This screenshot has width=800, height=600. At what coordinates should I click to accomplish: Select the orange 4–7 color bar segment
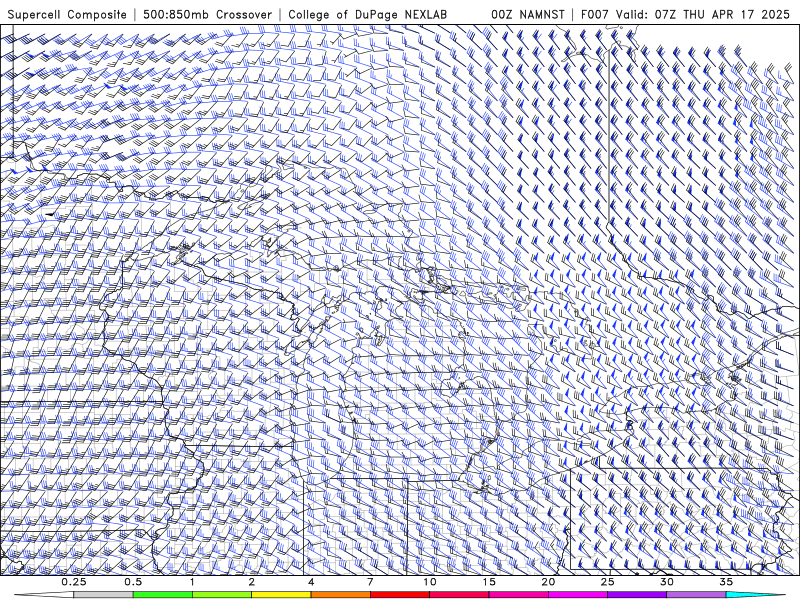click(x=340, y=595)
